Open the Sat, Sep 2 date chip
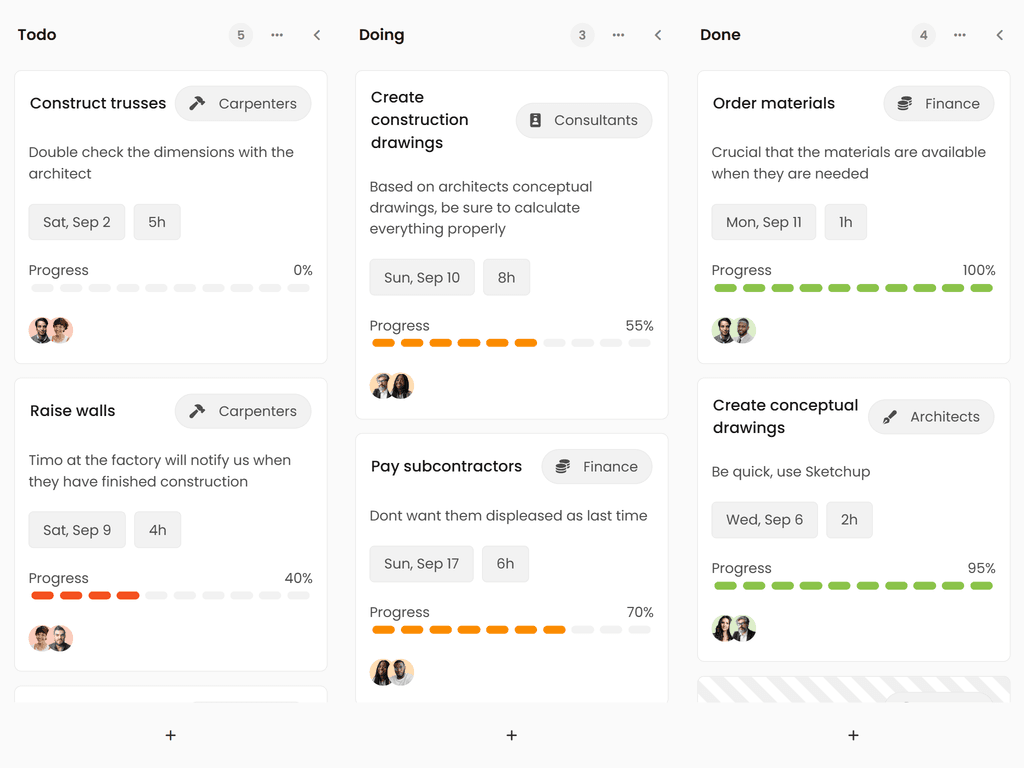 tap(77, 222)
